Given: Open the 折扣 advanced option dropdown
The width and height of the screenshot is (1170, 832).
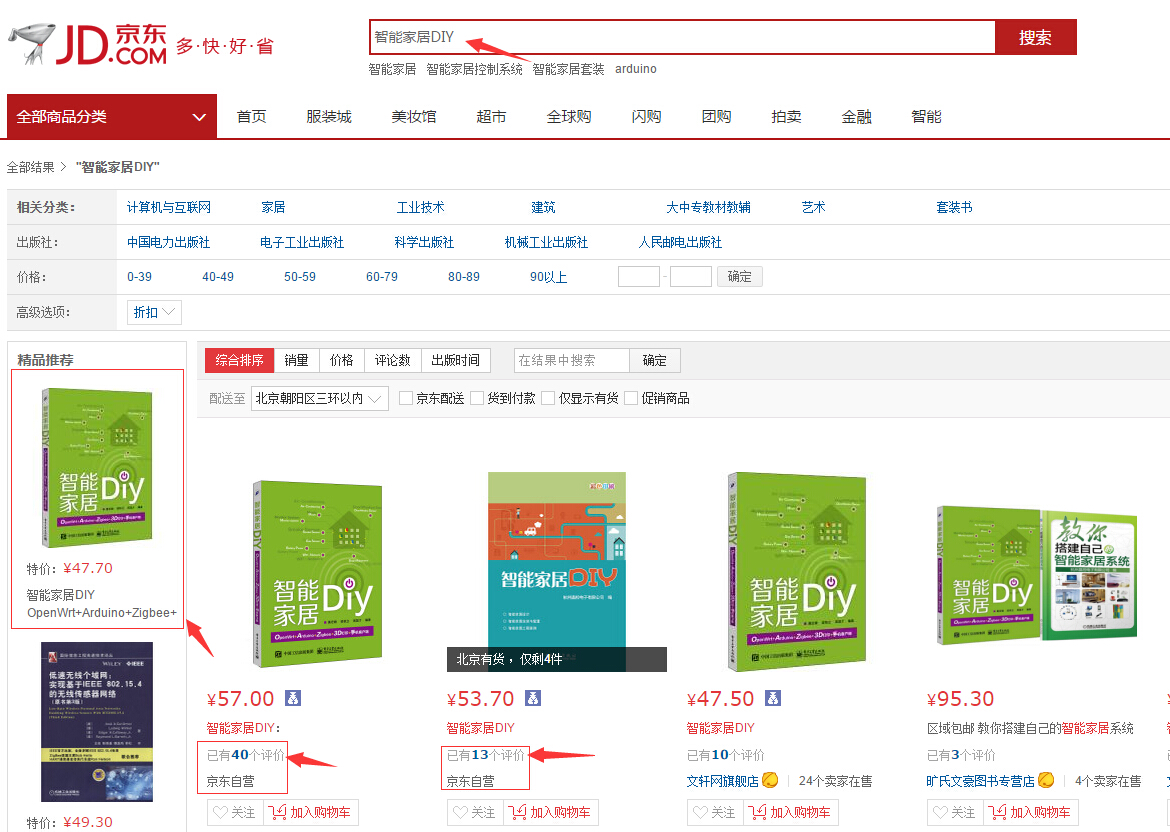Looking at the screenshot, I should tap(154, 312).
